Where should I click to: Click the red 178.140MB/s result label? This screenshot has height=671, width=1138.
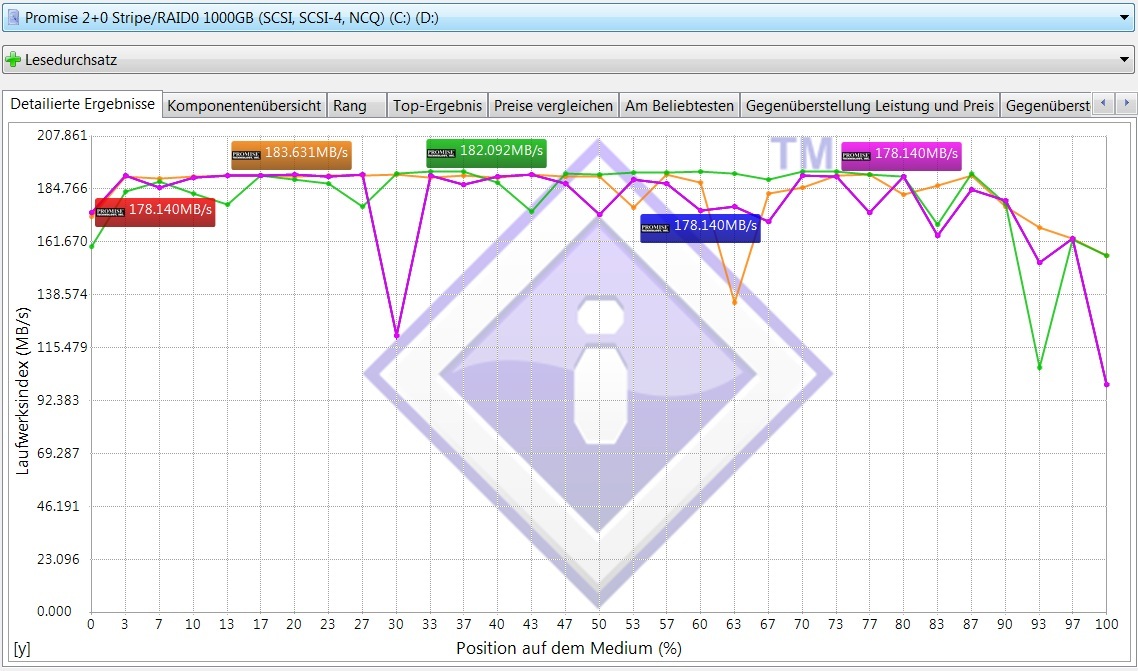coord(155,211)
